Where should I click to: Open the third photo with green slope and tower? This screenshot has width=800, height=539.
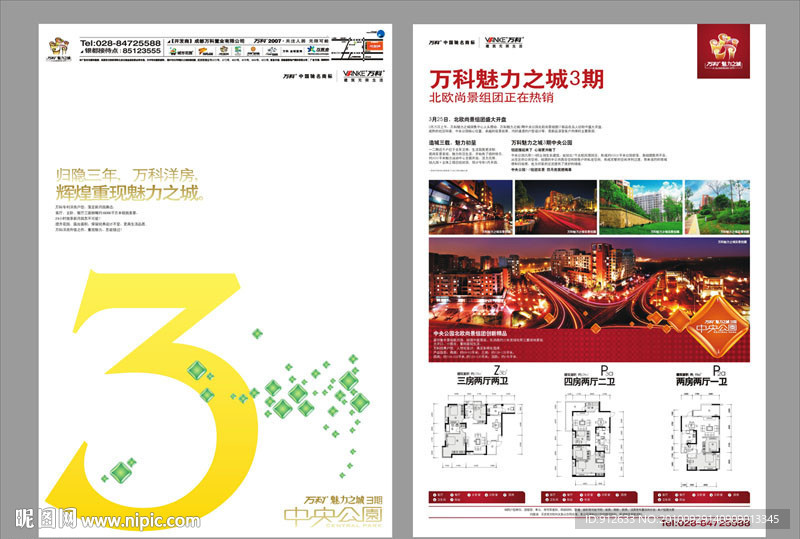640,207
